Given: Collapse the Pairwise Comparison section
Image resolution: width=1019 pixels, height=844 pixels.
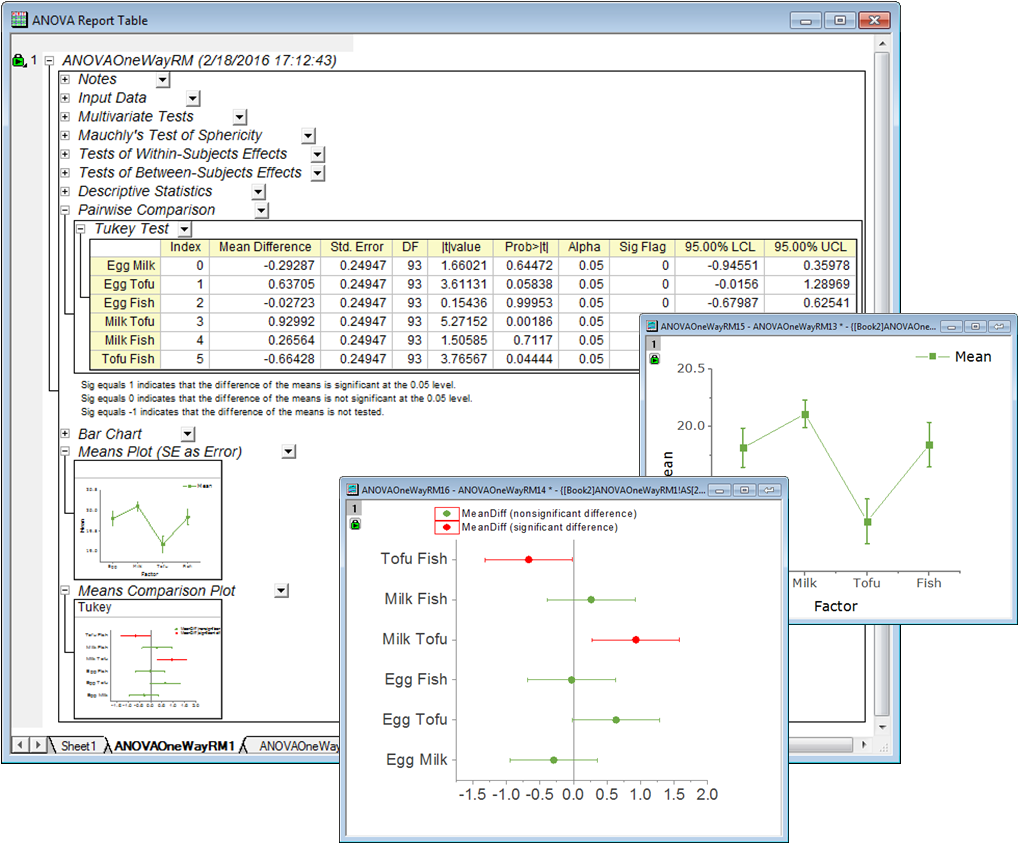Looking at the screenshot, I should click(x=66, y=209).
